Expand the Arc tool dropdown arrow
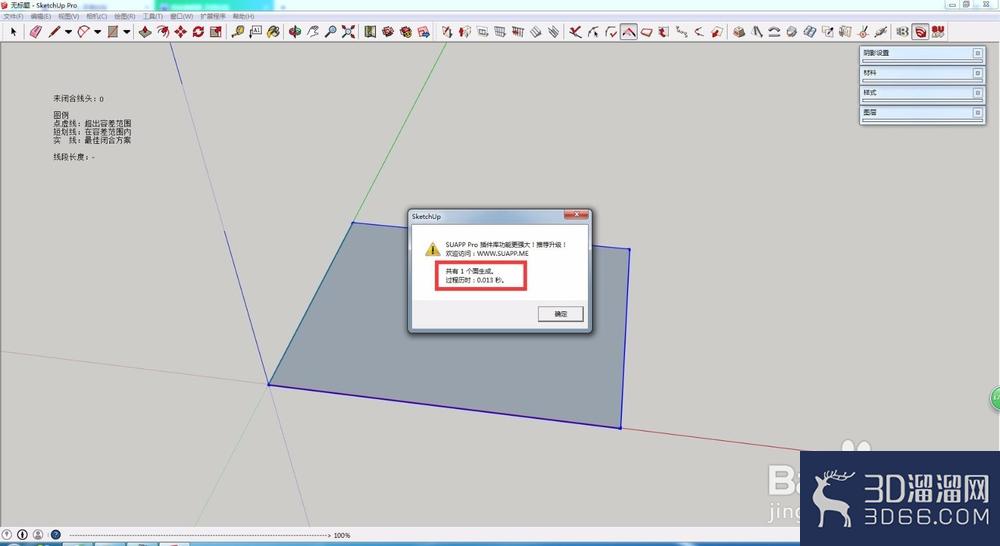 pos(97,32)
